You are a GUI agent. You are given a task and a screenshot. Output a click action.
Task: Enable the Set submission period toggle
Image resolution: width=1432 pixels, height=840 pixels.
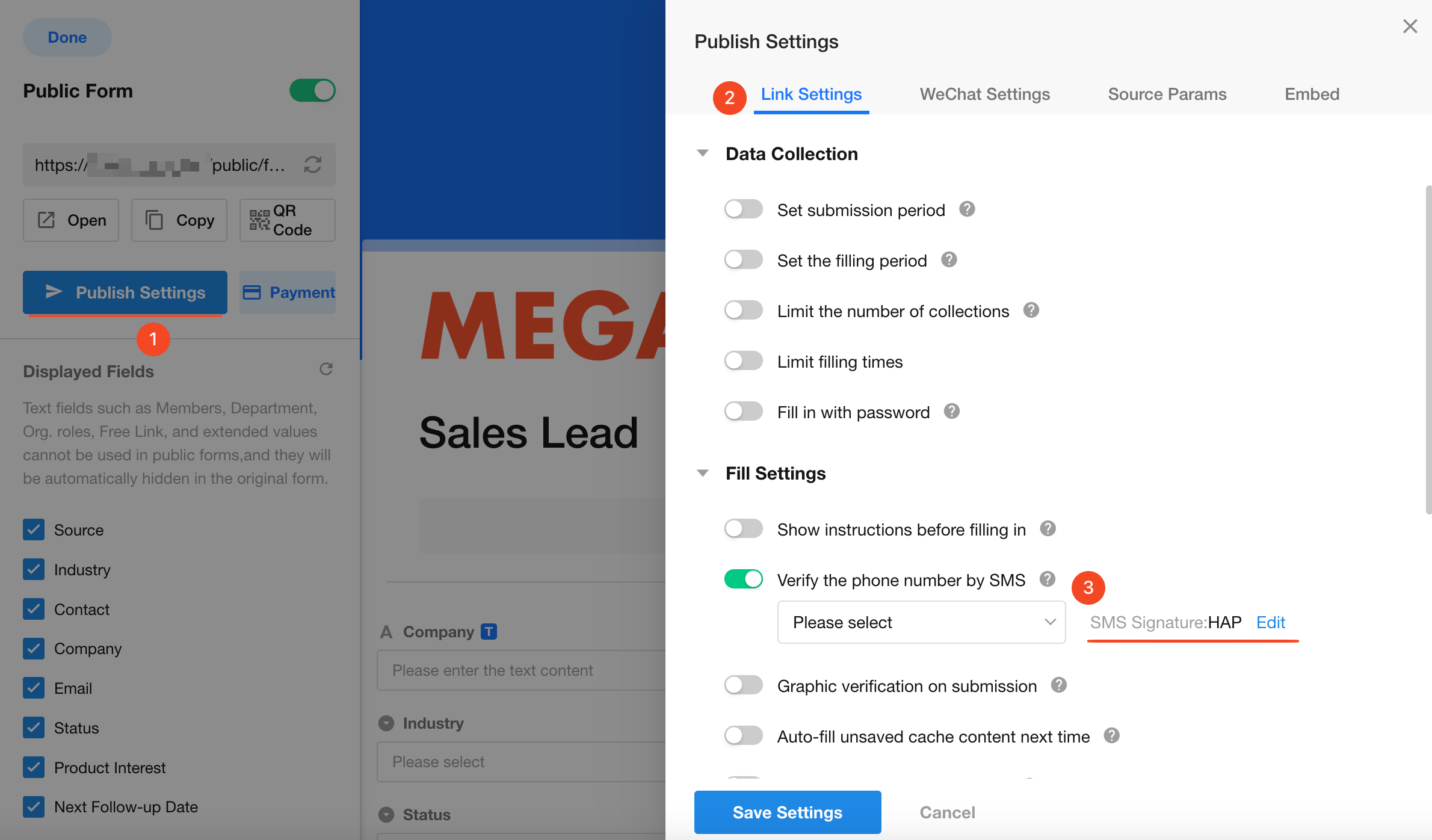tap(743, 209)
